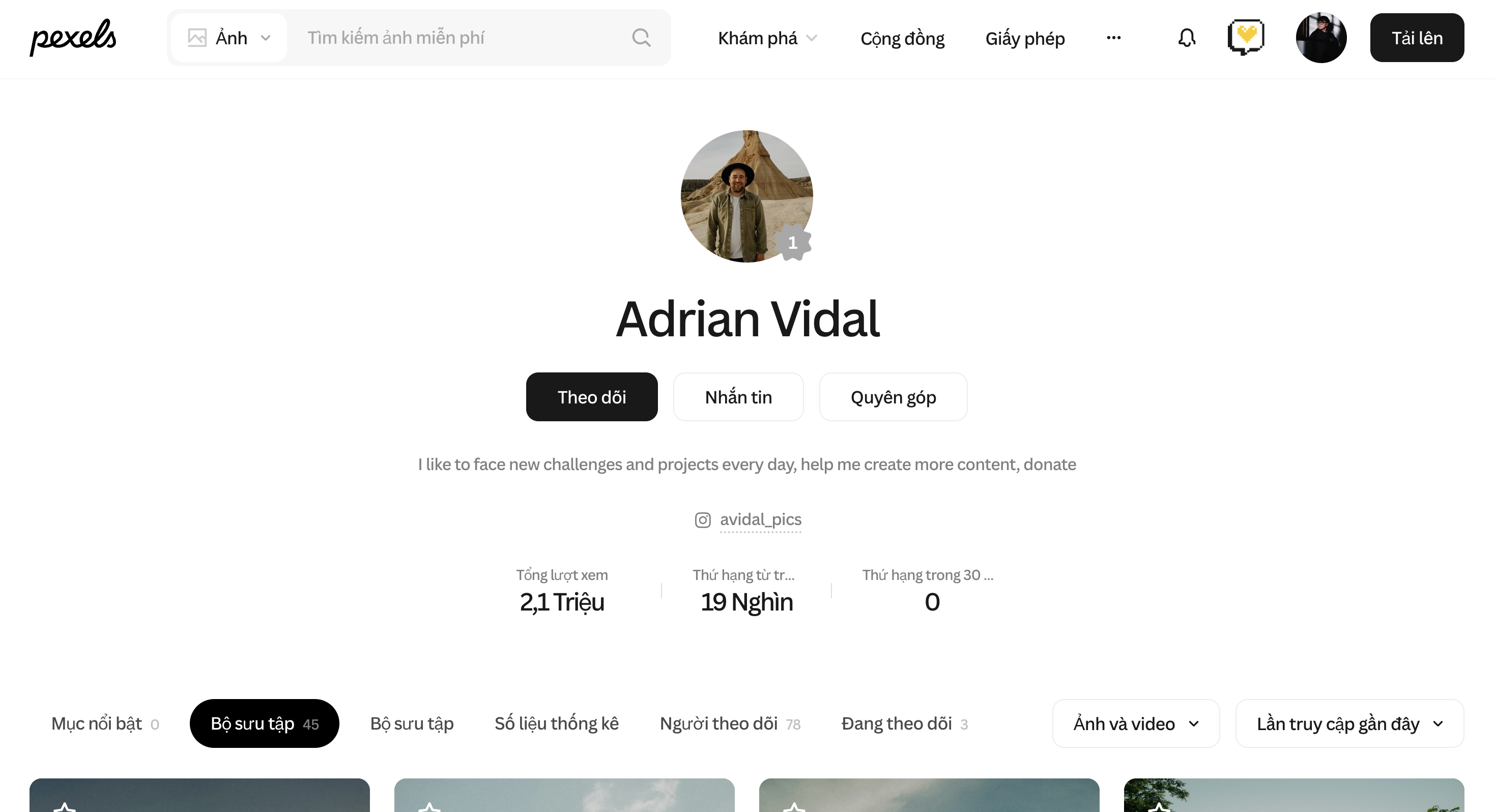Viewport: 1495px width, 812px height.
Task: Open the Lần truy cập gần đây sort dropdown
Action: (x=1349, y=723)
